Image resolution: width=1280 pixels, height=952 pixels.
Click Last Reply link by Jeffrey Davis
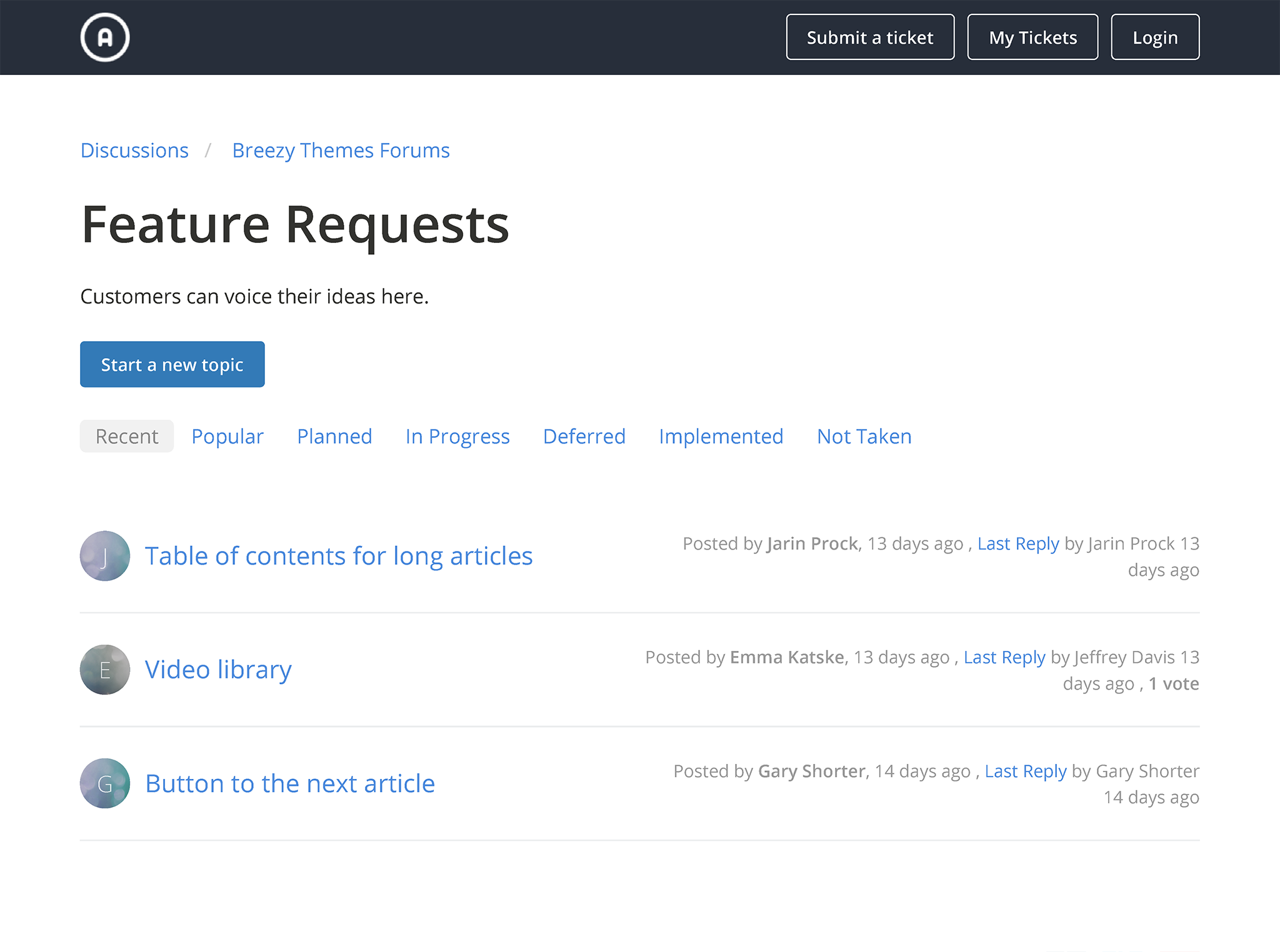pyautogui.click(x=1004, y=657)
